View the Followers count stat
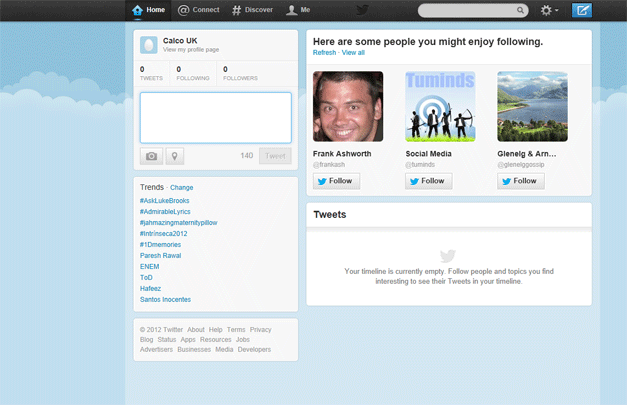Image resolution: width=627 pixels, height=405 pixels. point(240,74)
